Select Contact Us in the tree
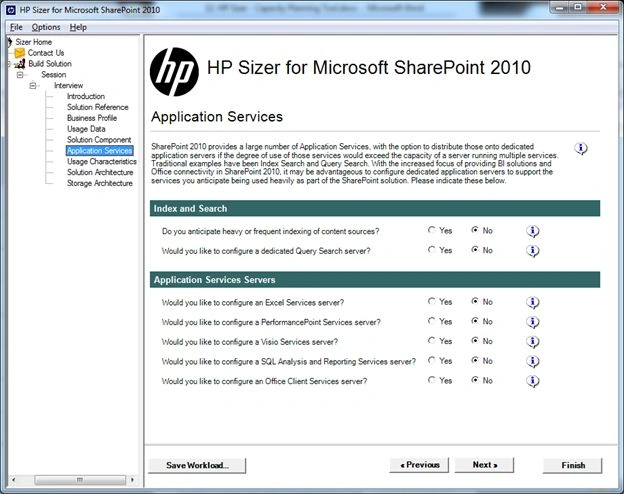Image resolution: width=624 pixels, height=494 pixels. point(46,53)
